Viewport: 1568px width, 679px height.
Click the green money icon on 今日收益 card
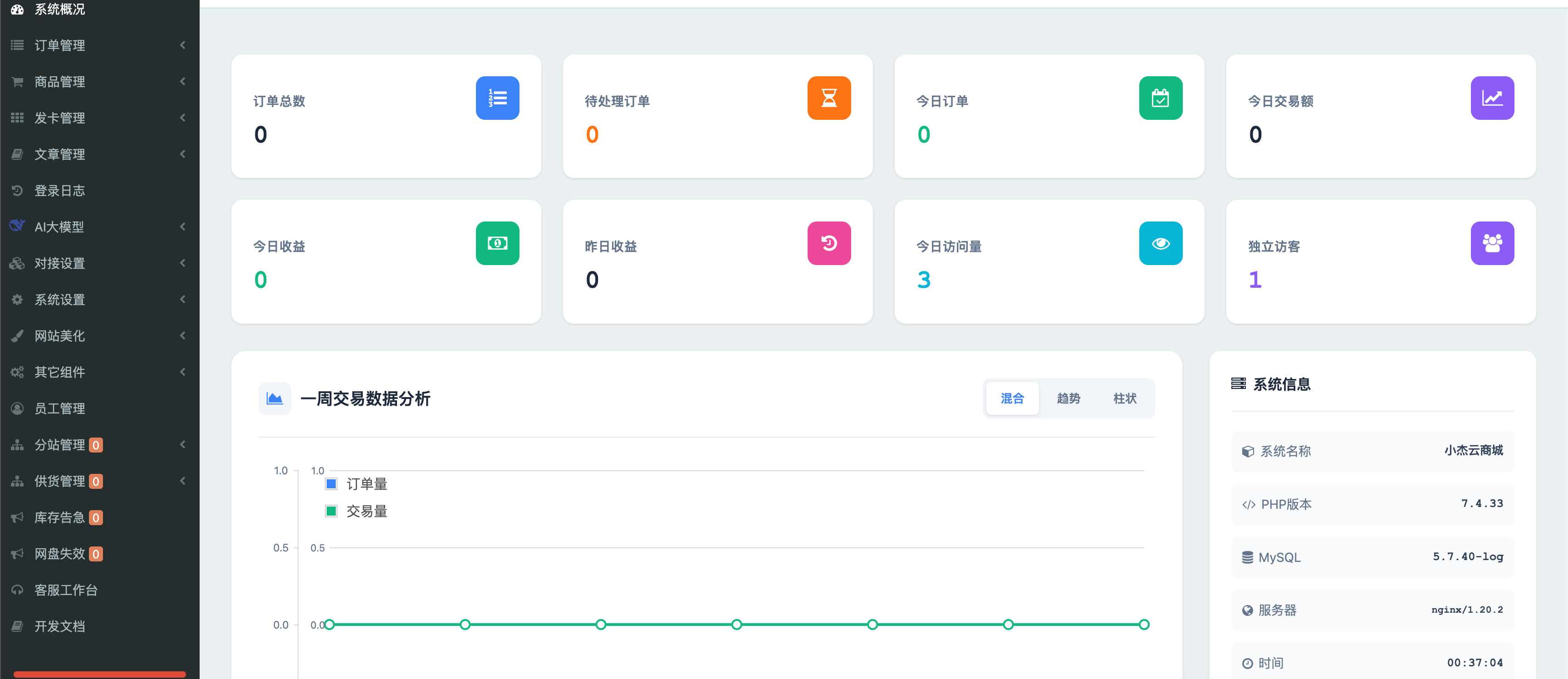coord(497,244)
